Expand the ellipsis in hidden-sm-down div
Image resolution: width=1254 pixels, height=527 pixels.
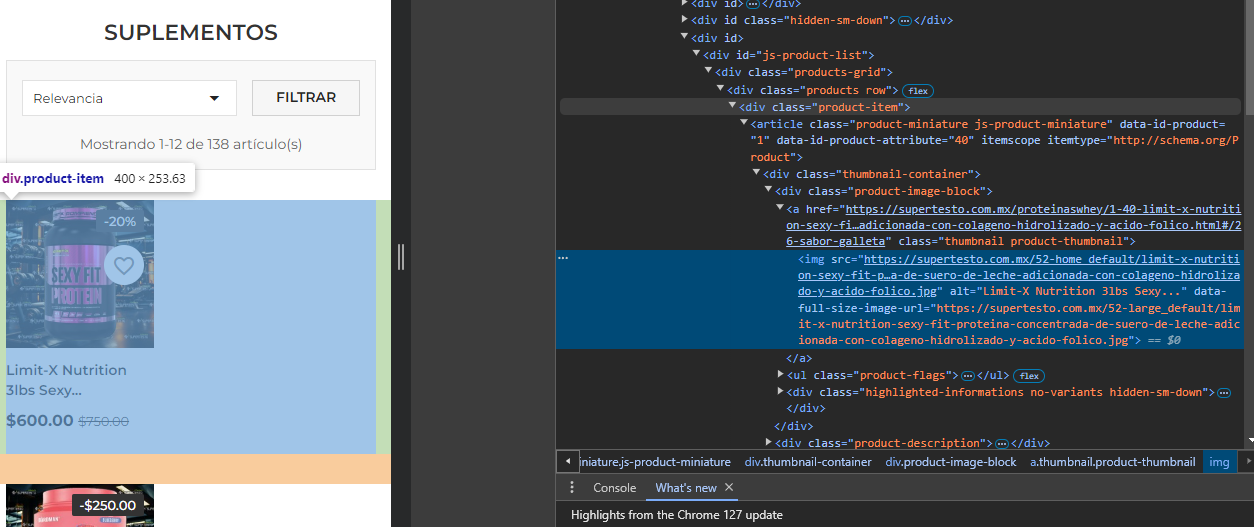click(x=904, y=20)
